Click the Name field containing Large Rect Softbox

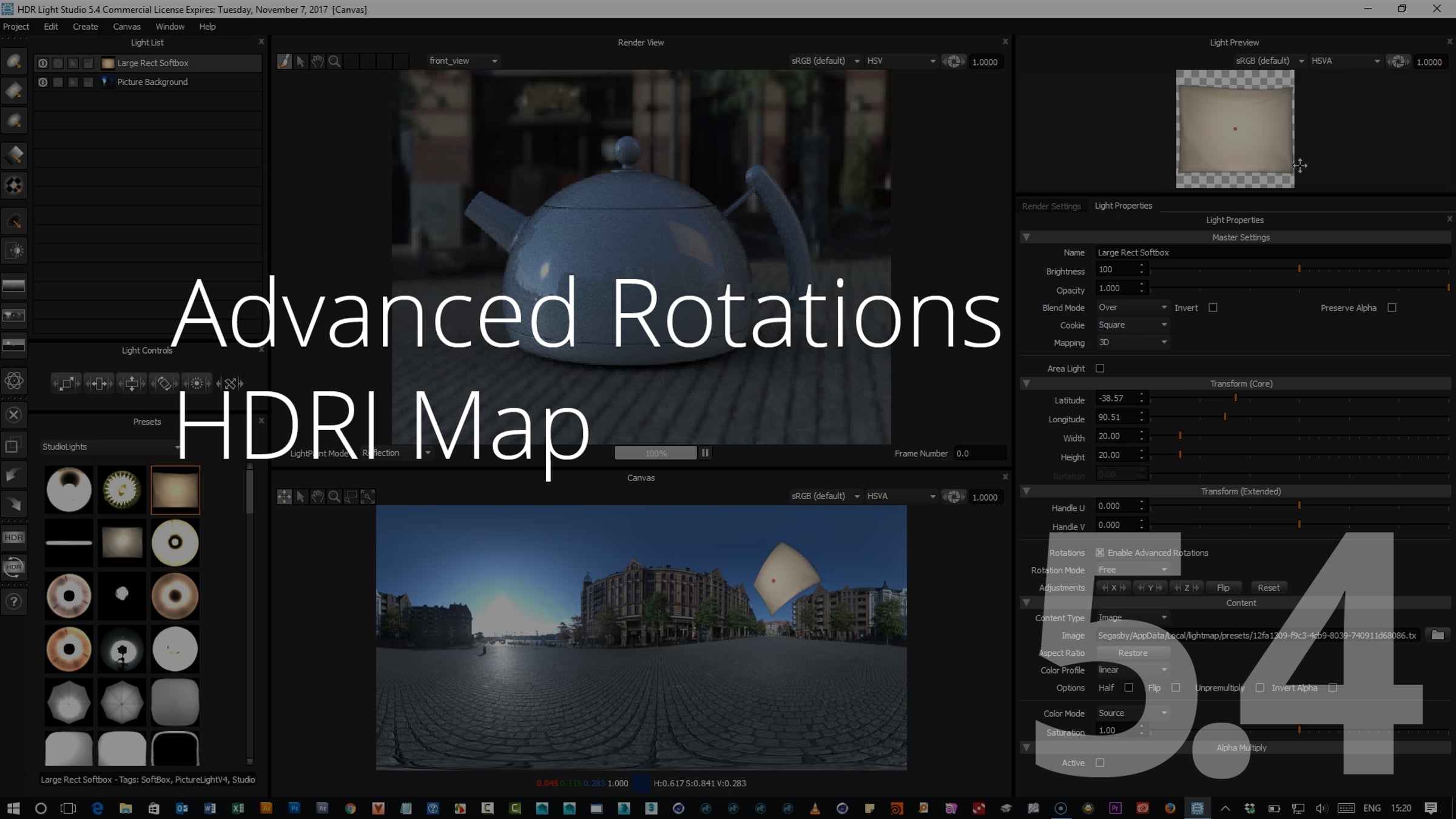pyautogui.click(x=1273, y=252)
